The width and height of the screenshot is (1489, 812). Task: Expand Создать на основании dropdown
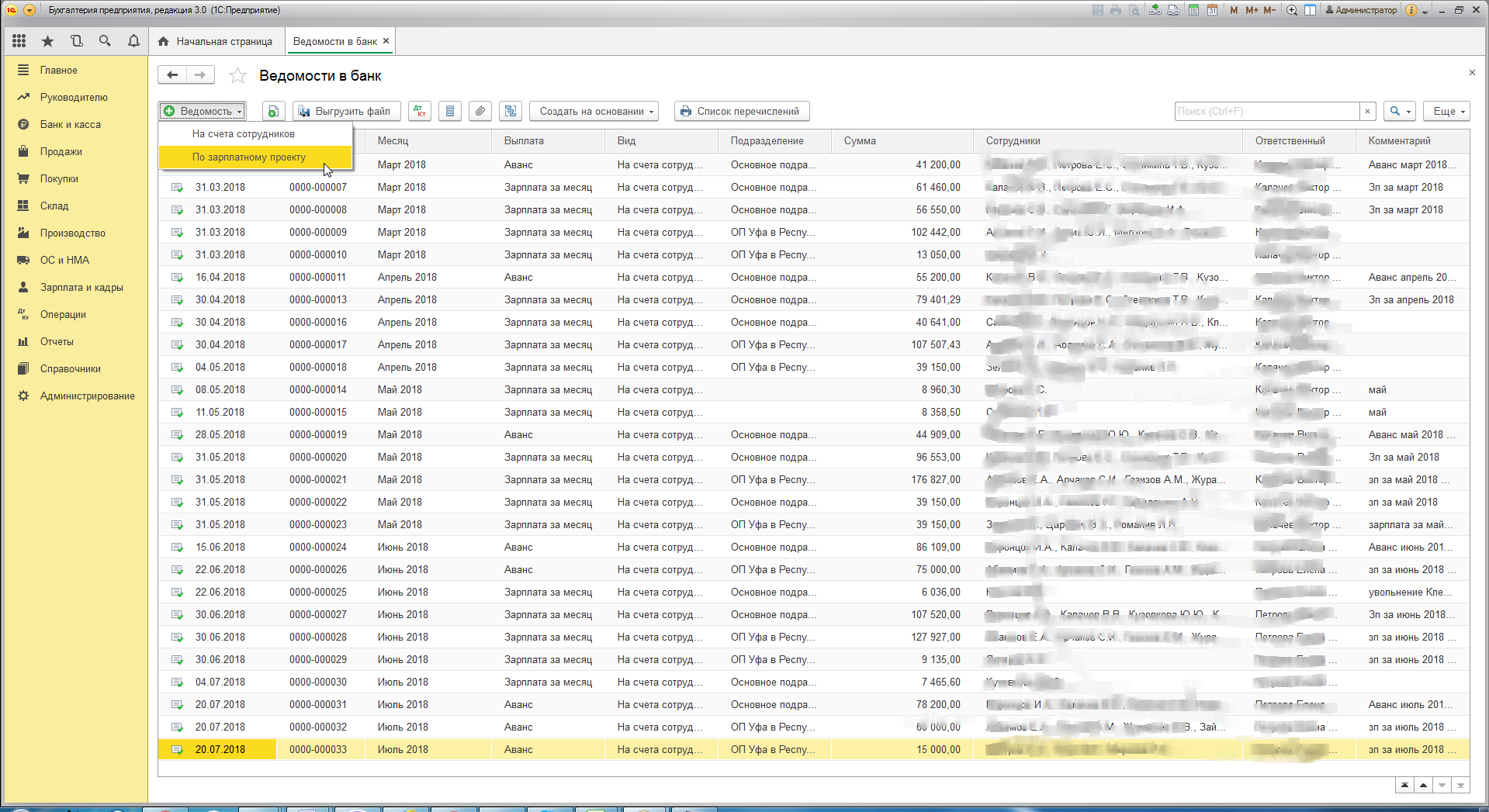click(x=594, y=111)
